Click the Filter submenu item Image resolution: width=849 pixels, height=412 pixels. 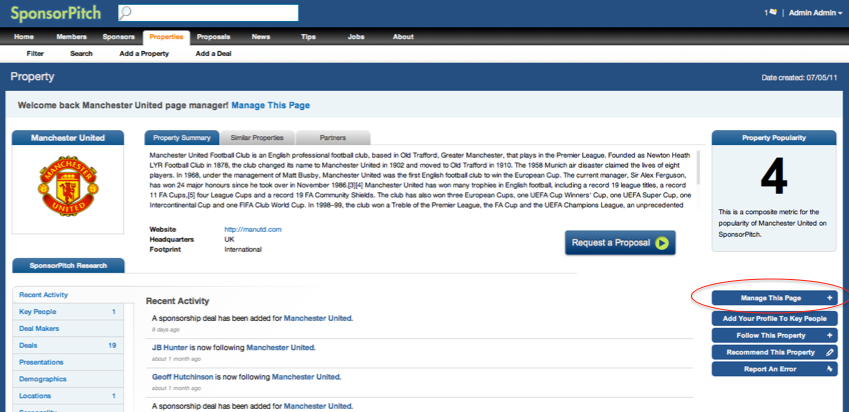35,54
